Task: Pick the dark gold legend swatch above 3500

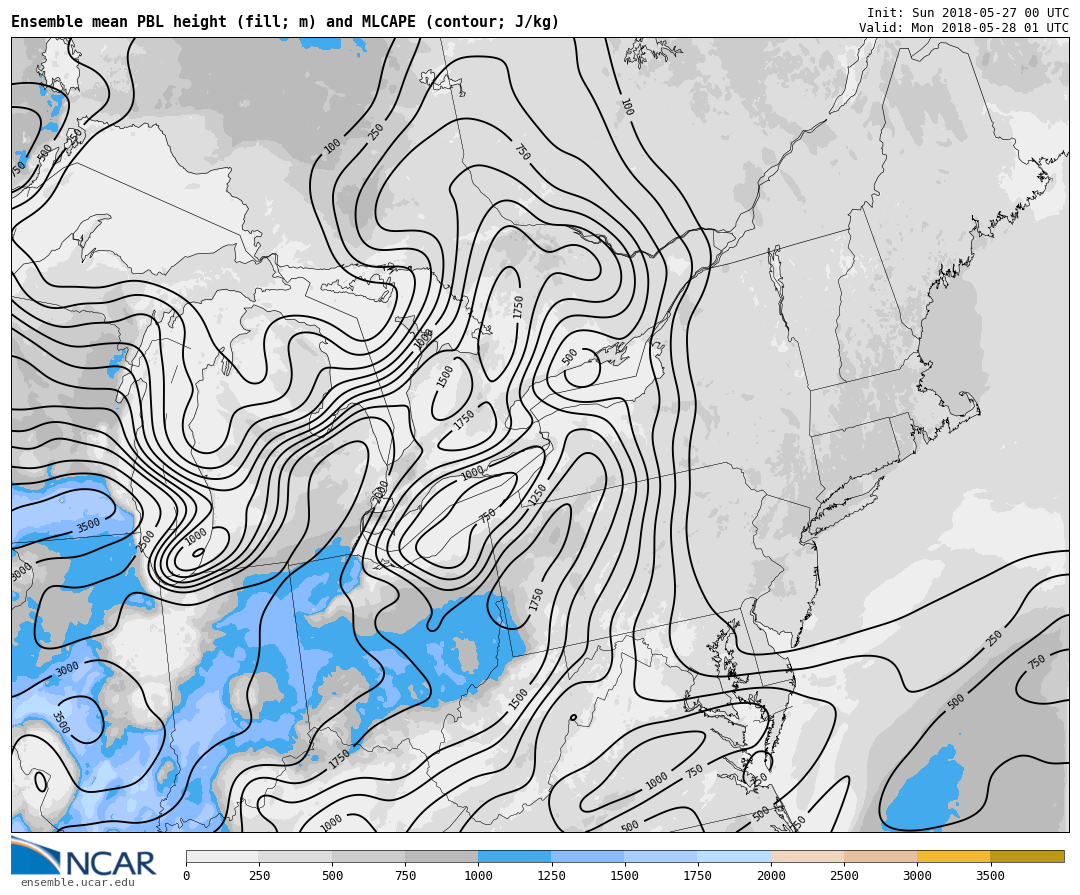Action: pyautogui.click(x=1027, y=856)
